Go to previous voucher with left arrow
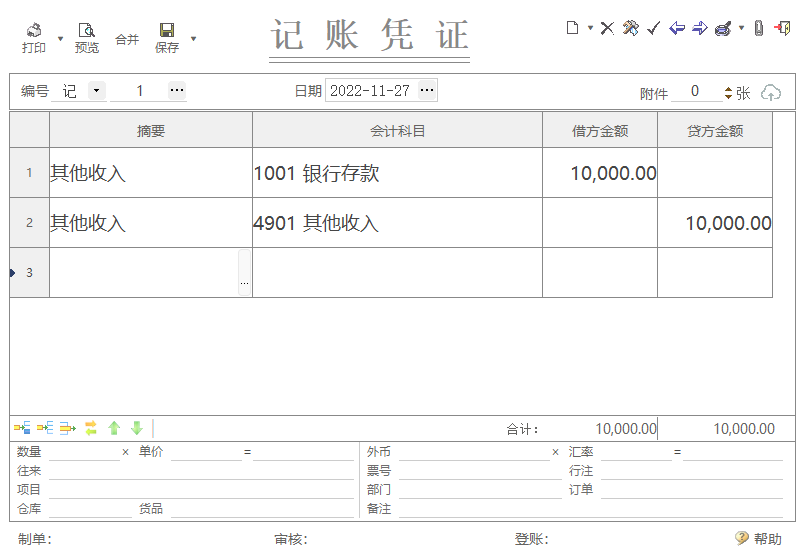The width and height of the screenshot is (803, 551). (x=677, y=28)
